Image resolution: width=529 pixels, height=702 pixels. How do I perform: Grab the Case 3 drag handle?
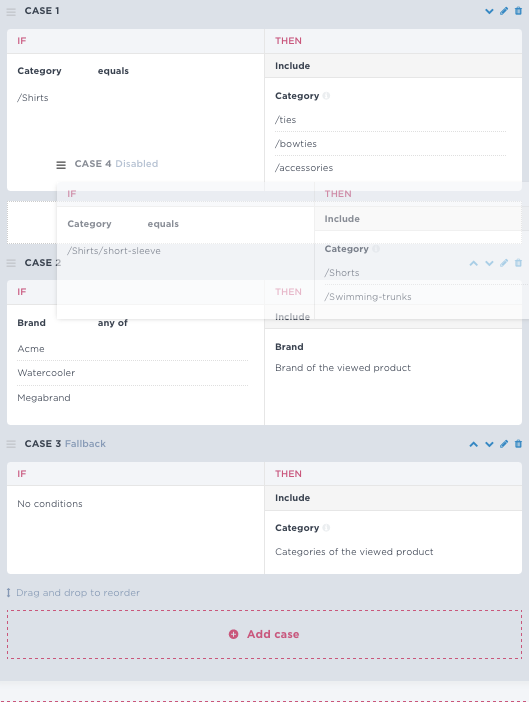(11, 444)
